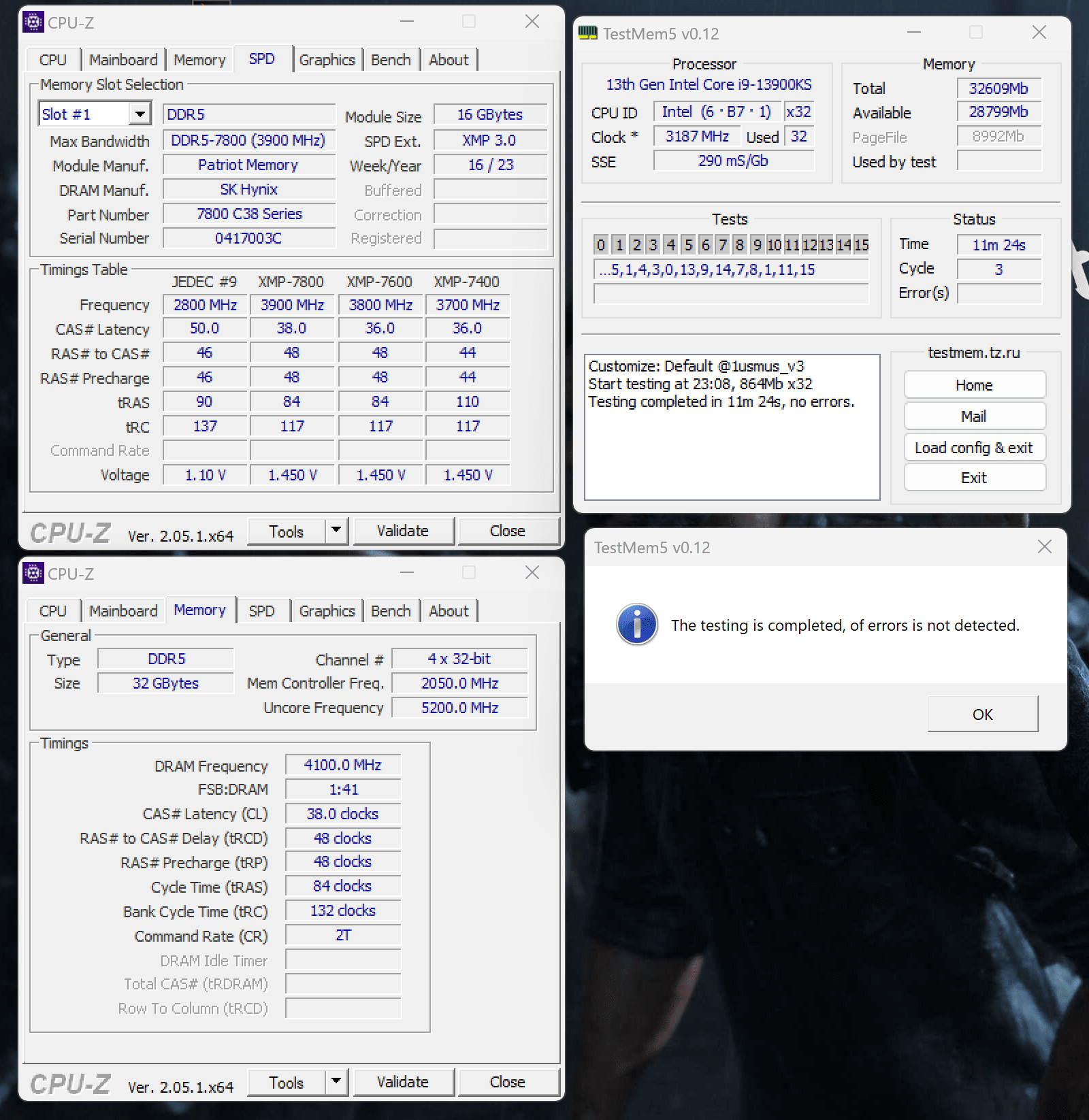Open the About tab in the bottom CPU-Z window
This screenshot has width=1089, height=1120.
tap(449, 611)
